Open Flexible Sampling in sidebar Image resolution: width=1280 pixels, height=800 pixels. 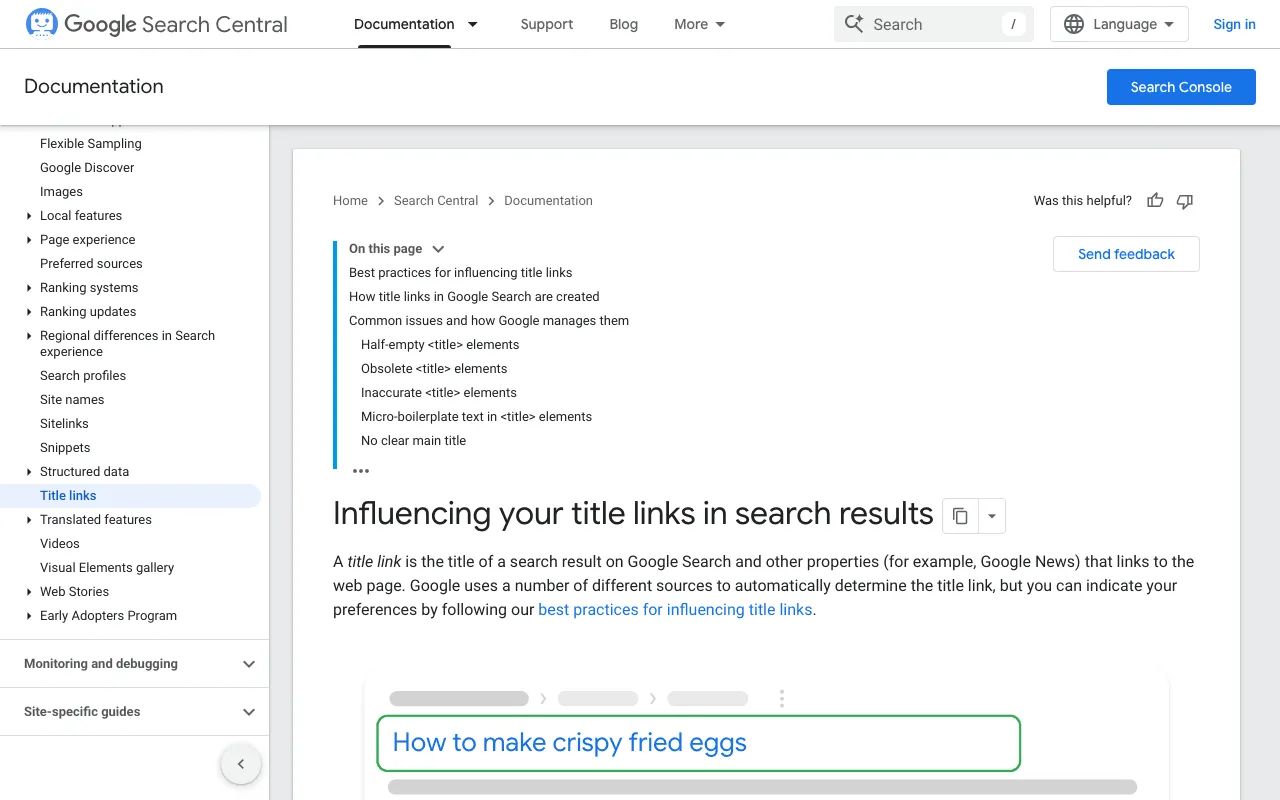pyautogui.click(x=91, y=144)
